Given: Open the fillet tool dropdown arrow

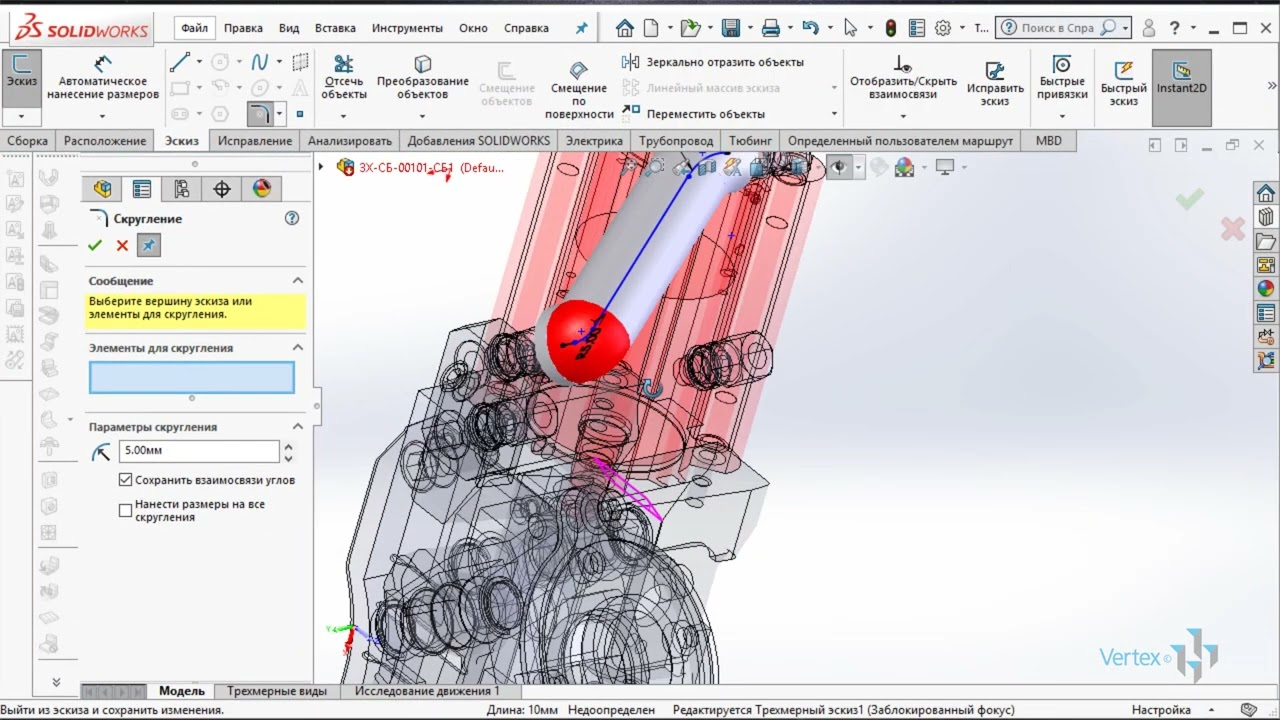Looking at the screenshot, I should (278, 114).
